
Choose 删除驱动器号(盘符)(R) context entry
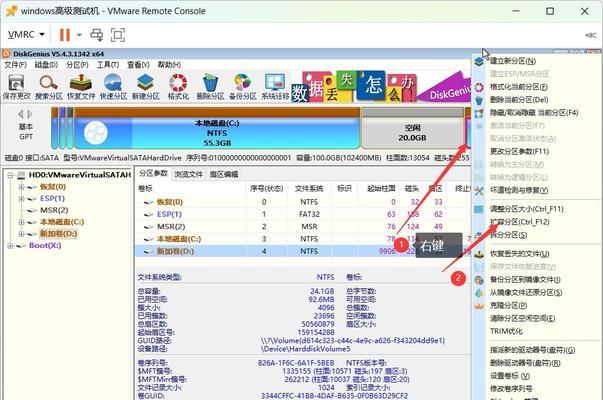click(525, 363)
